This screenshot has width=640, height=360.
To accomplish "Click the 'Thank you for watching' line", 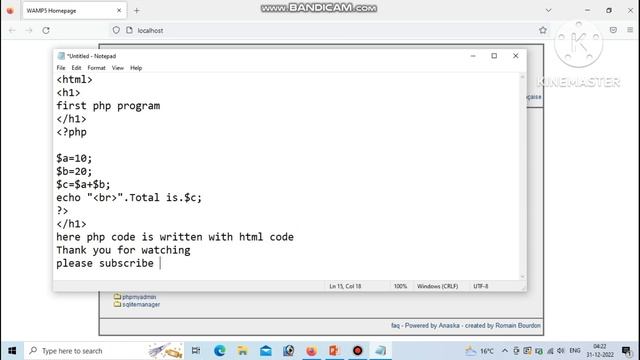I will (123, 250).
